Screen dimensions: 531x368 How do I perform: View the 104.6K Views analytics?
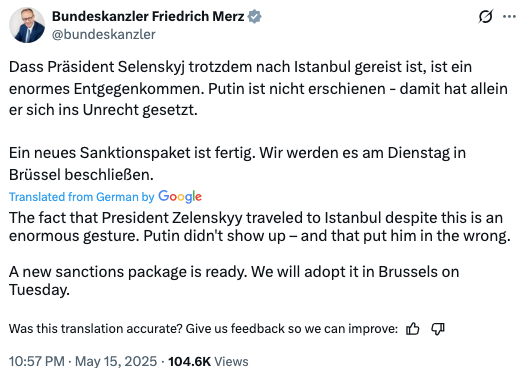point(208,361)
